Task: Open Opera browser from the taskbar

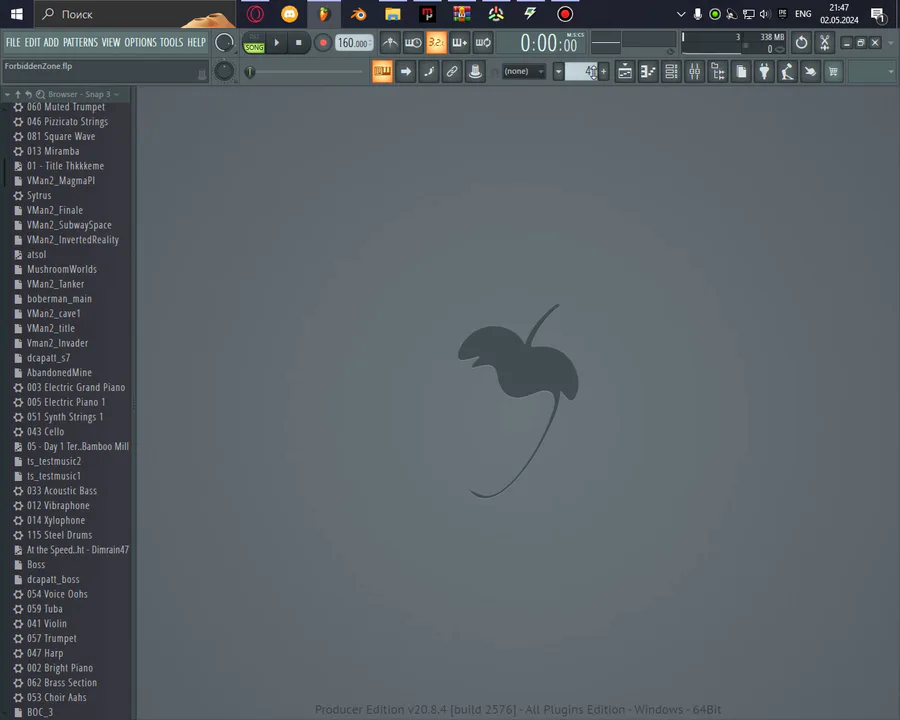Action: click(x=255, y=14)
